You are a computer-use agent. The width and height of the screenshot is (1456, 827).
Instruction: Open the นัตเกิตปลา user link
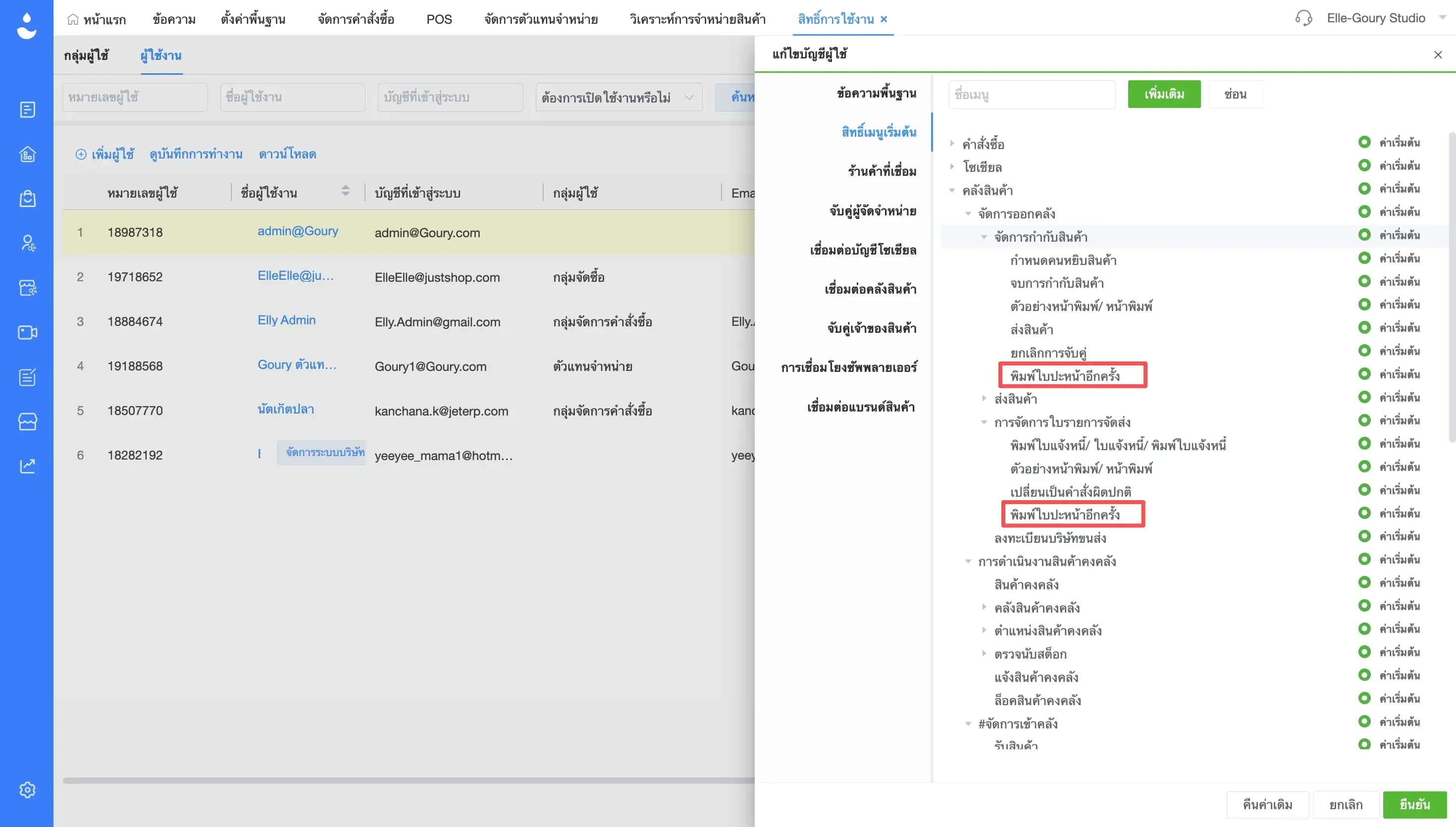pyautogui.click(x=286, y=410)
